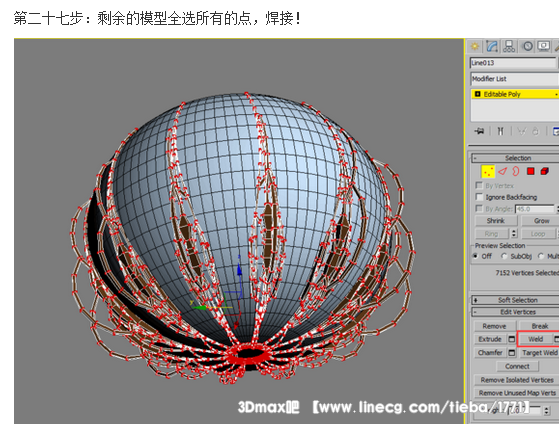The image size is (559, 424).
Task: Click the Extrude button
Action: [490, 339]
